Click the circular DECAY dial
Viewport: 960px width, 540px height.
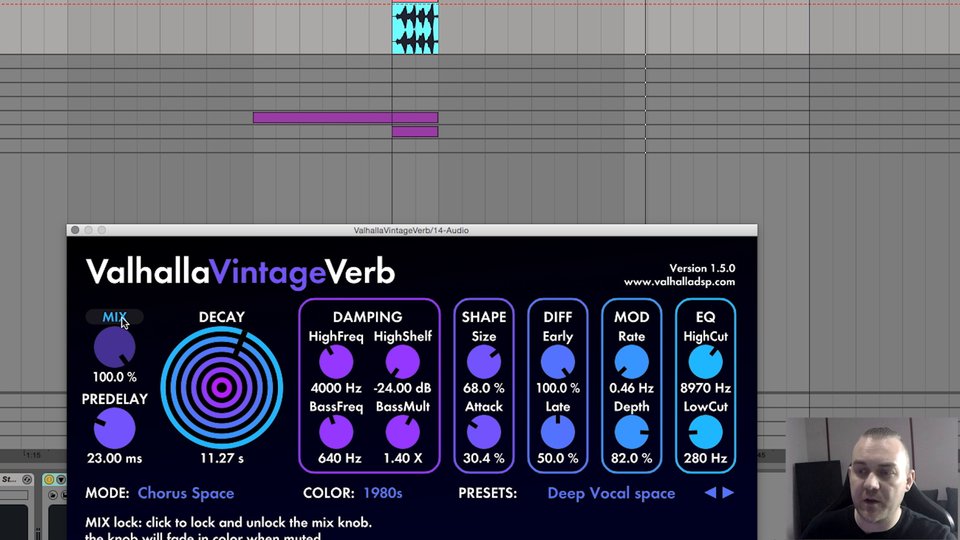(x=222, y=388)
